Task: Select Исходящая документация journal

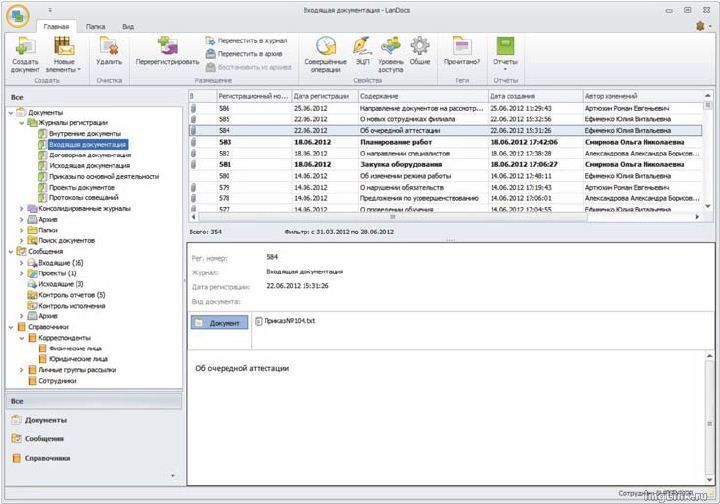Action: pyautogui.click(x=89, y=166)
